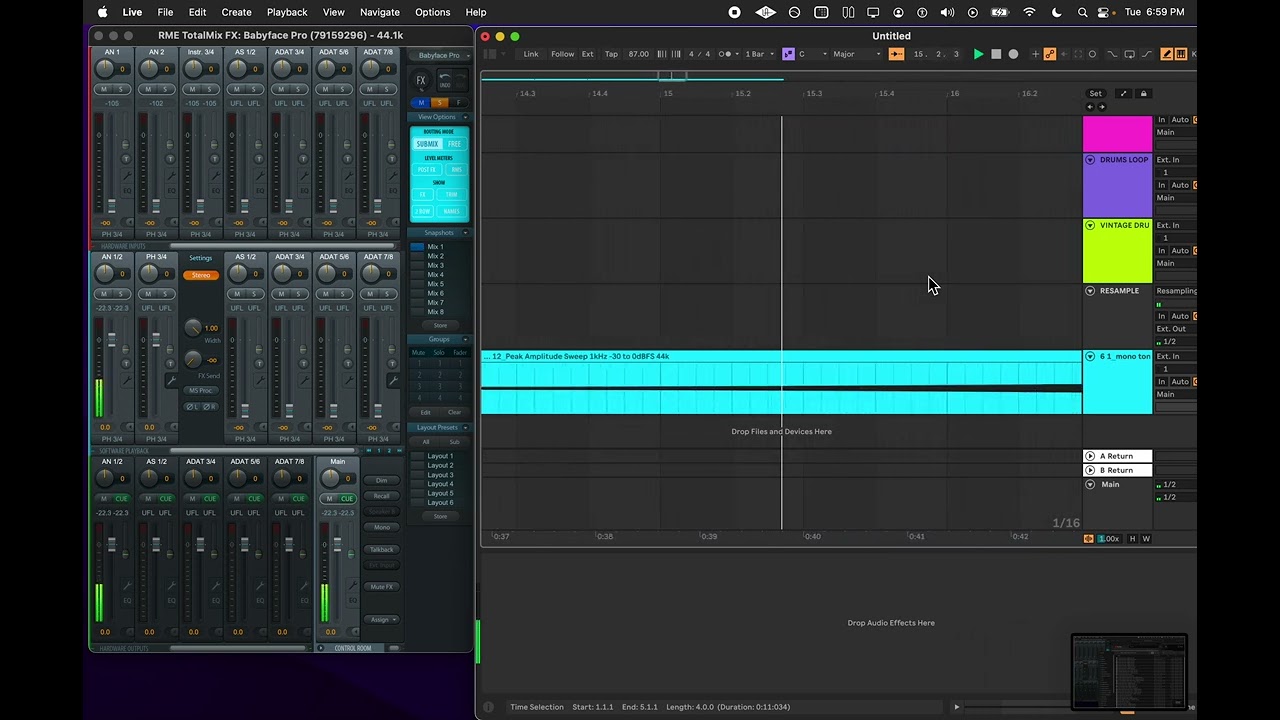Viewport: 1280px width, 720px height.
Task: Select FREE routing mode
Action: pyautogui.click(x=455, y=144)
